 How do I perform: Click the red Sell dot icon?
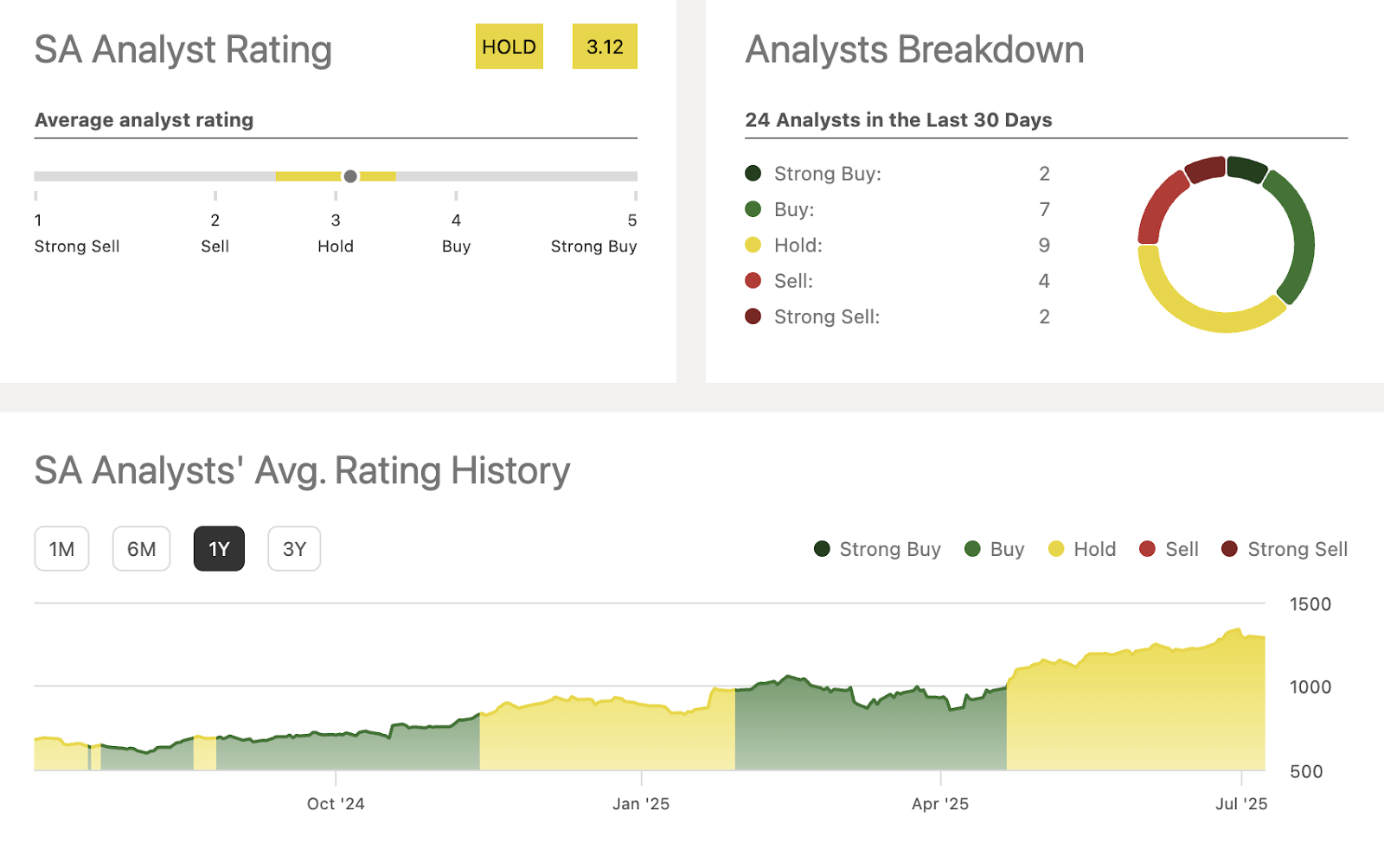[752, 280]
